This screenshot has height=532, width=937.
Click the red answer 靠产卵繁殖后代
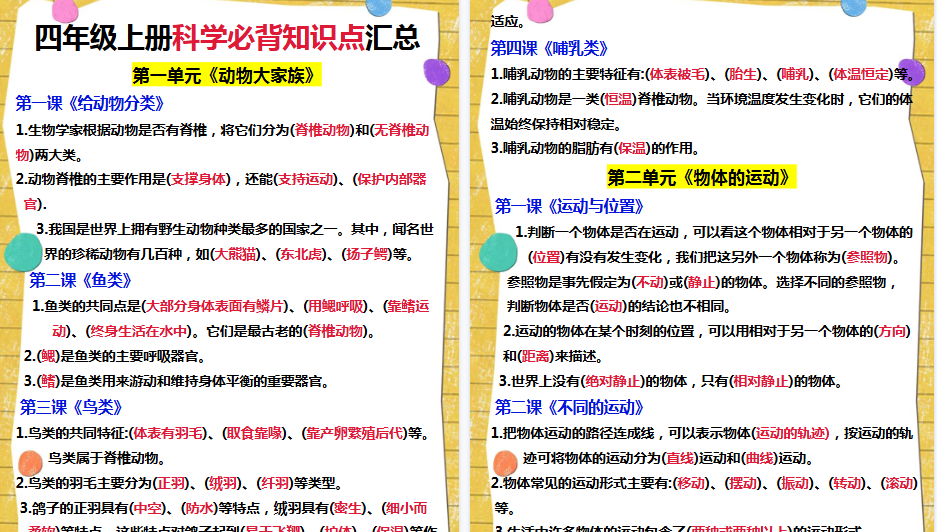pos(355,433)
